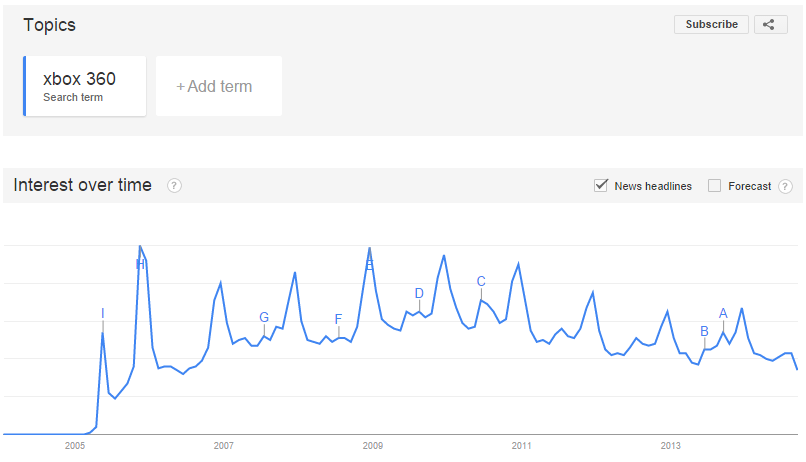Open news headline marker I
Image resolution: width=806 pixels, height=462 pixels.
tap(103, 313)
